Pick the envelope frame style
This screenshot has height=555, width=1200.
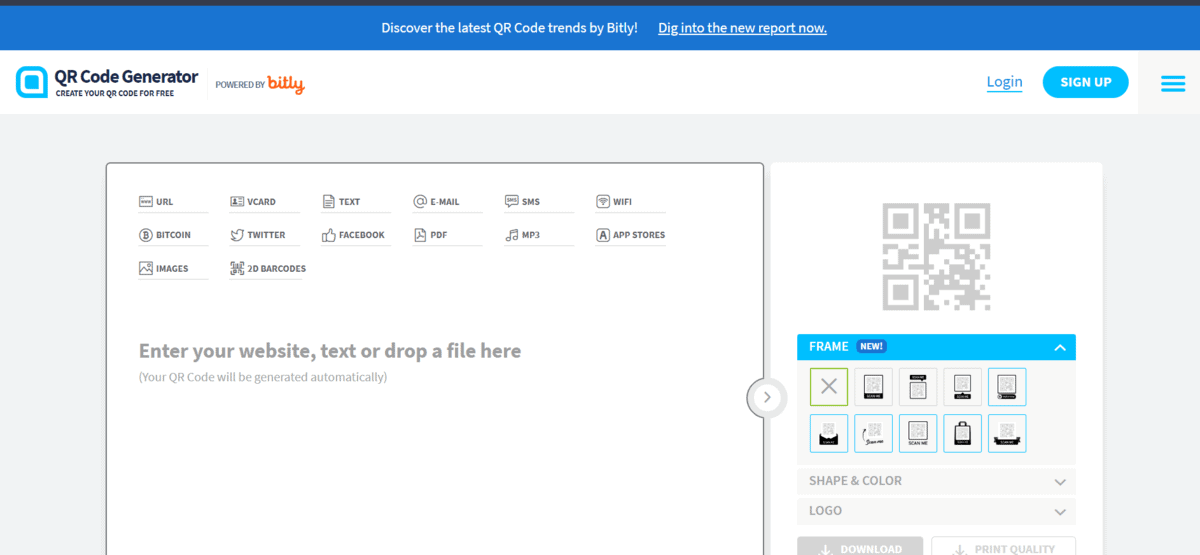829,433
